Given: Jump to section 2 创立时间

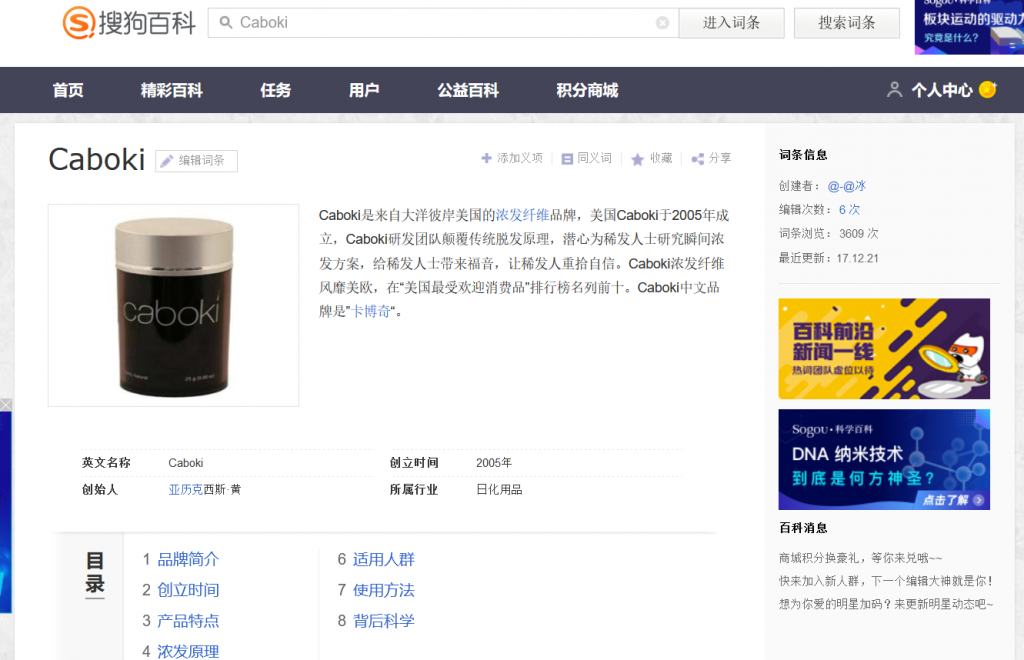Looking at the screenshot, I should click(x=188, y=590).
